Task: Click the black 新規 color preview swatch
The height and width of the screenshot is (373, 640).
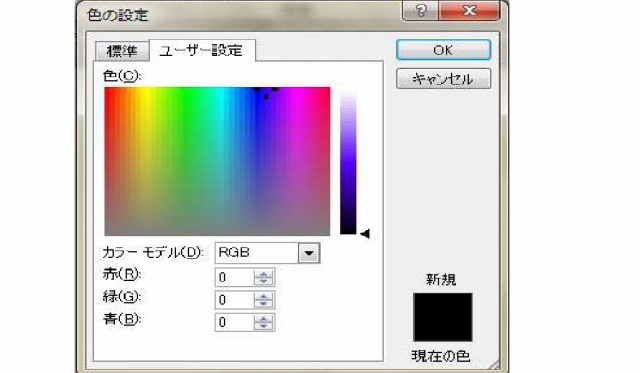Action: coord(443,317)
